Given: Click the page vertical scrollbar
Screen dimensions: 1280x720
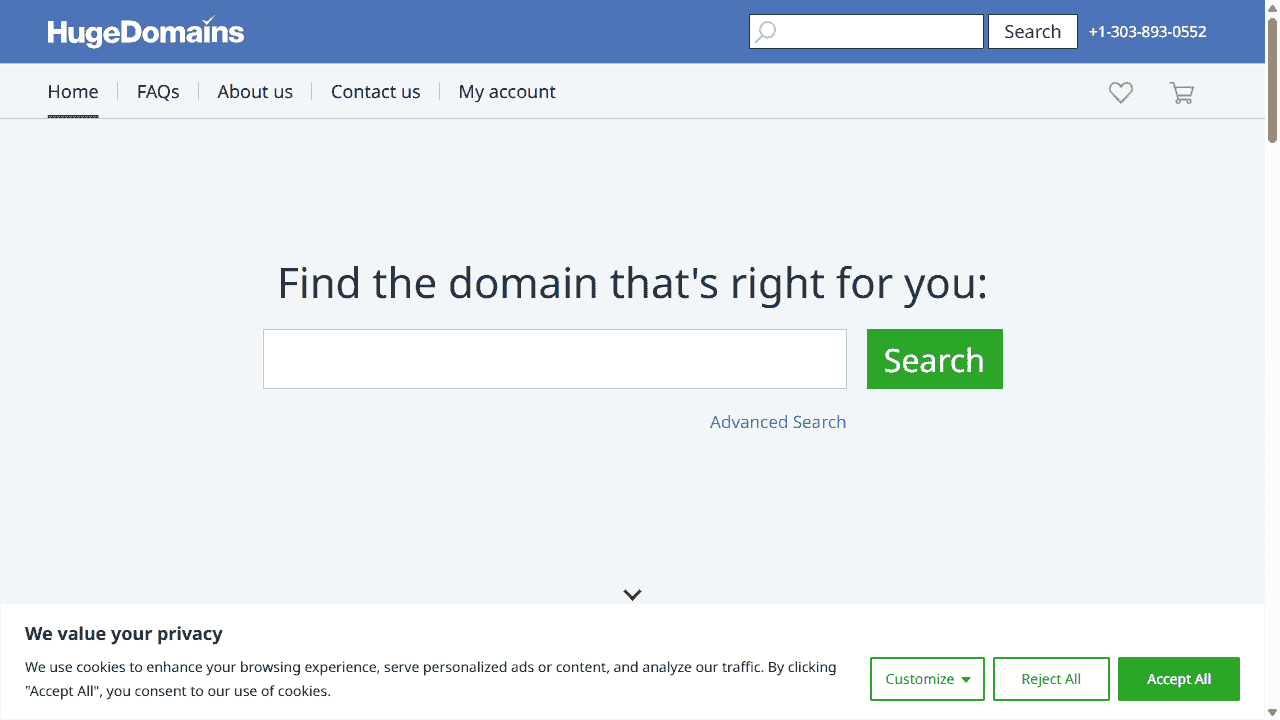Looking at the screenshot, I should (x=1272, y=360).
